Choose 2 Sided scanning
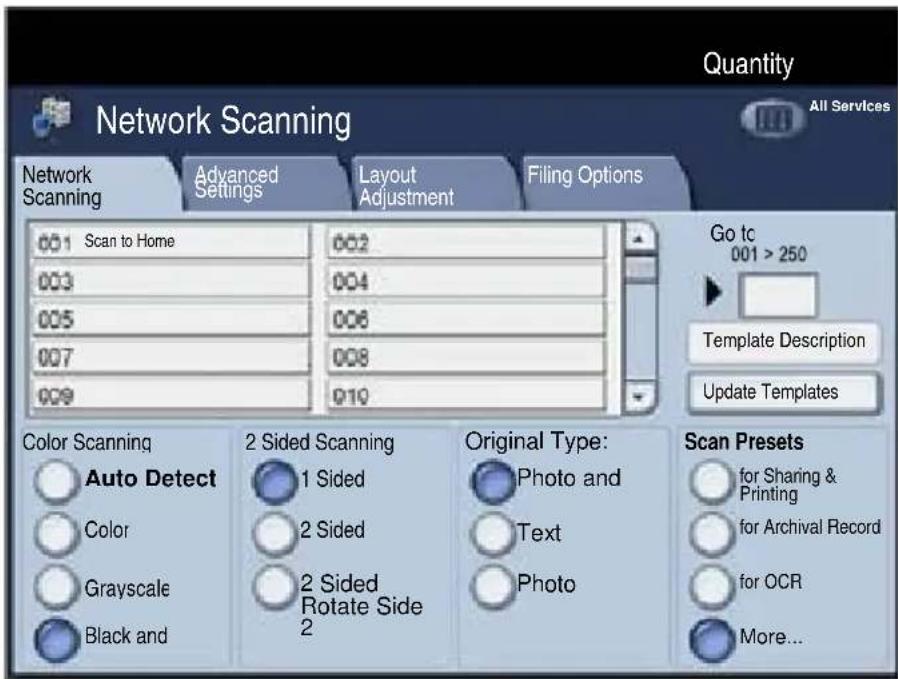 pyautogui.click(x=274, y=534)
